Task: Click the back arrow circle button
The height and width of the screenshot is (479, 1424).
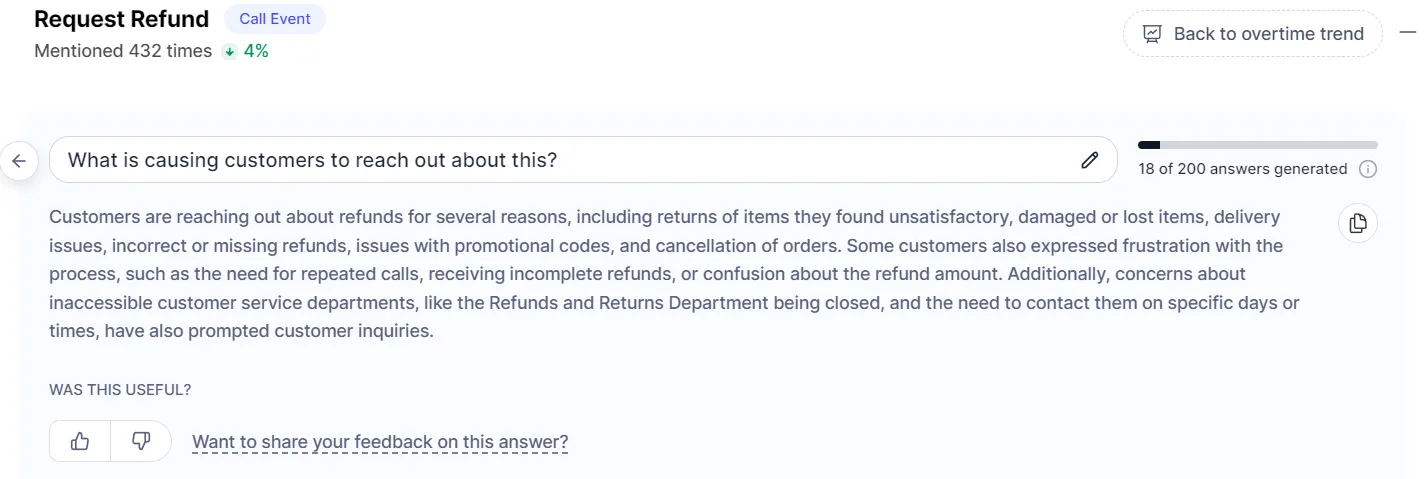Action: pyautogui.click(x=19, y=160)
